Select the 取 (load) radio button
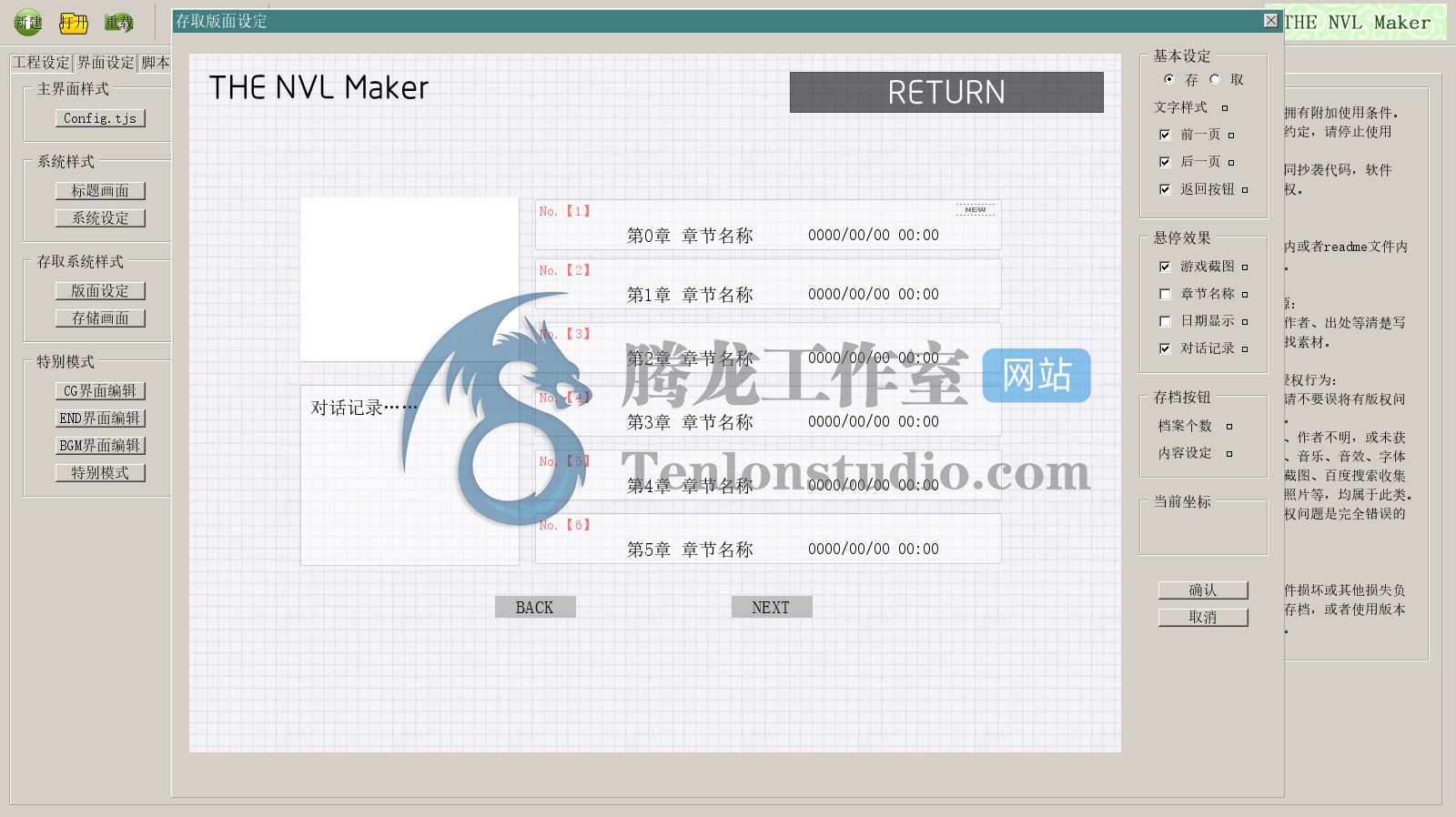 pos(1215,79)
